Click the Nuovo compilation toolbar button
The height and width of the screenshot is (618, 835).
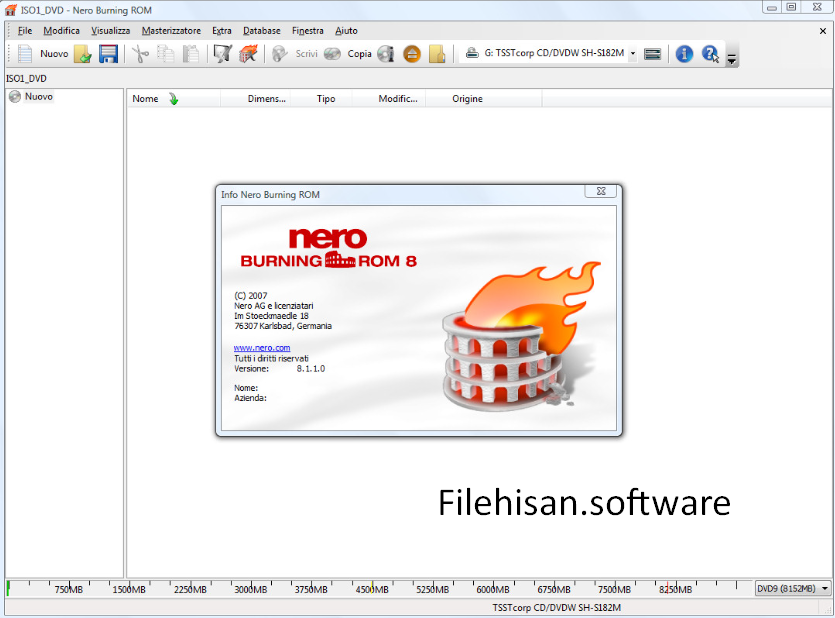[43, 54]
